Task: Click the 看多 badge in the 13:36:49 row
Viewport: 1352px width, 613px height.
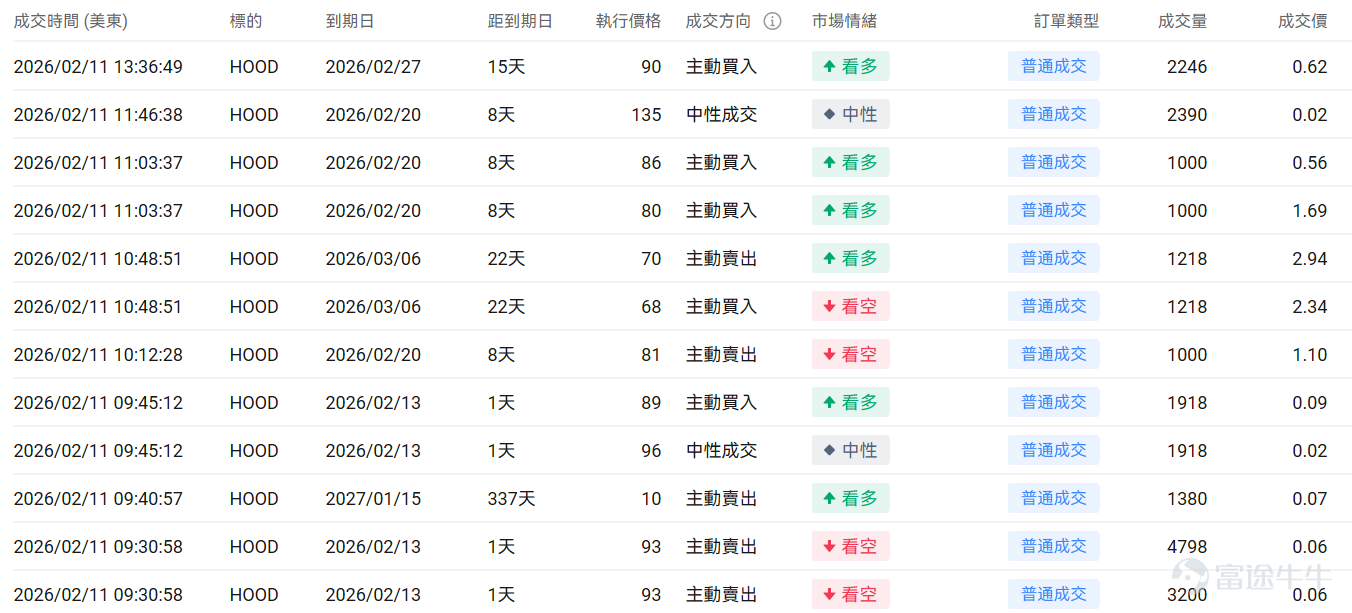Action: 850,67
